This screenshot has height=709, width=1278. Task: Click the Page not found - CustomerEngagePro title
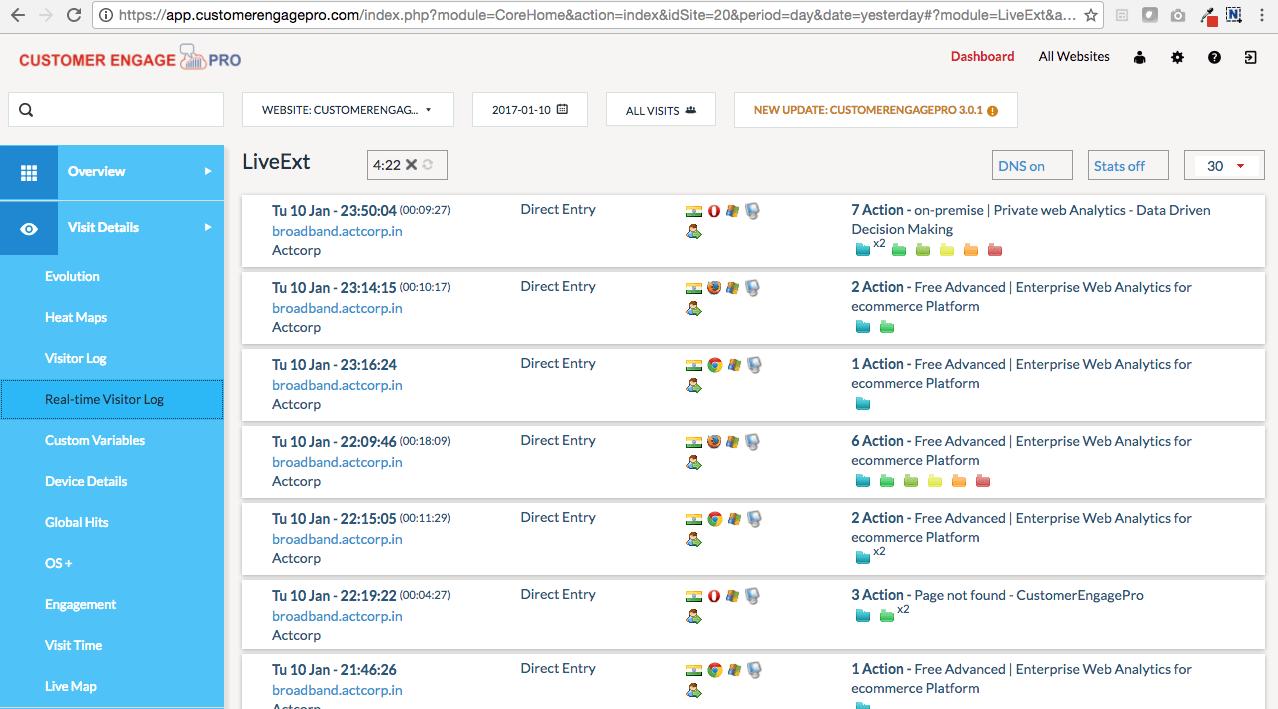coord(1029,595)
